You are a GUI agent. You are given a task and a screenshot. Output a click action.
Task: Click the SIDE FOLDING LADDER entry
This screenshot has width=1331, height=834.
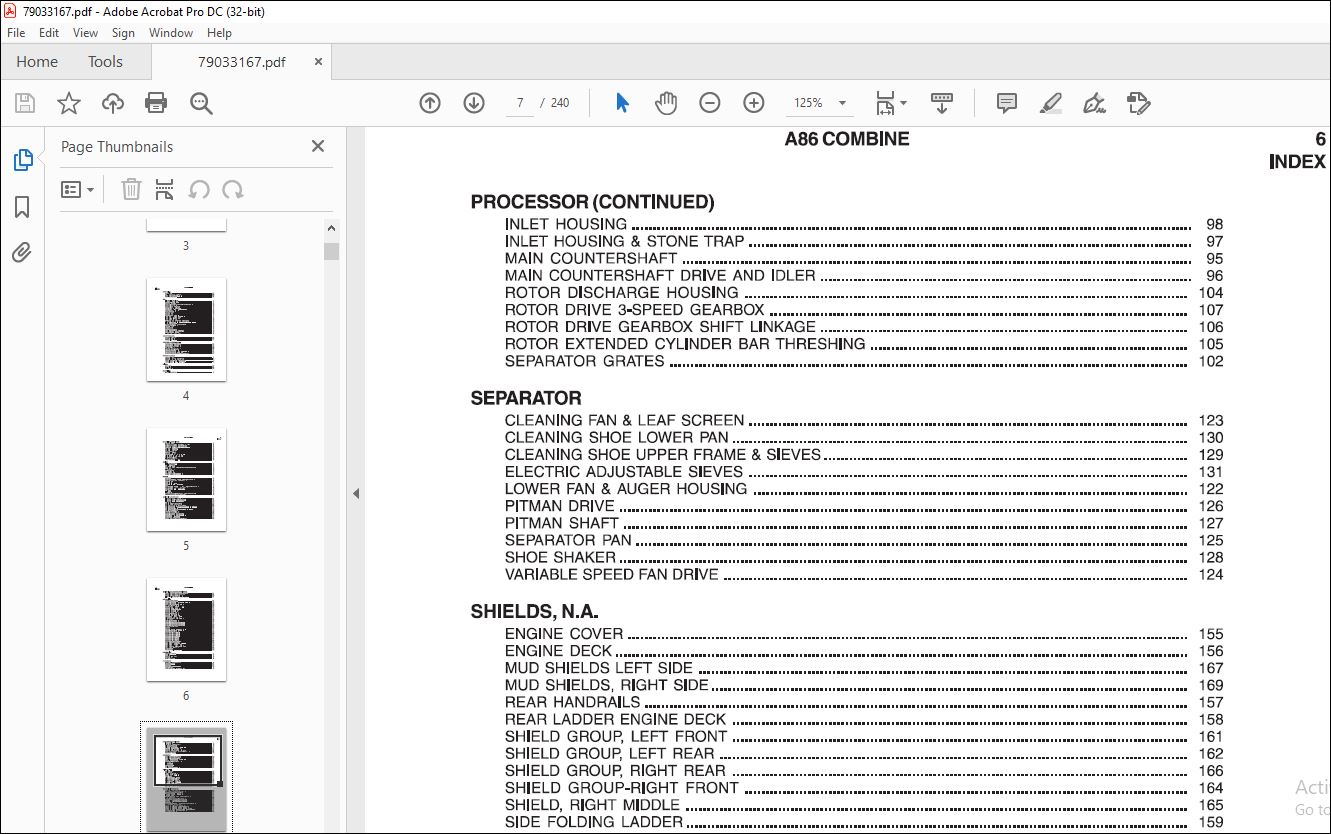(x=863, y=822)
